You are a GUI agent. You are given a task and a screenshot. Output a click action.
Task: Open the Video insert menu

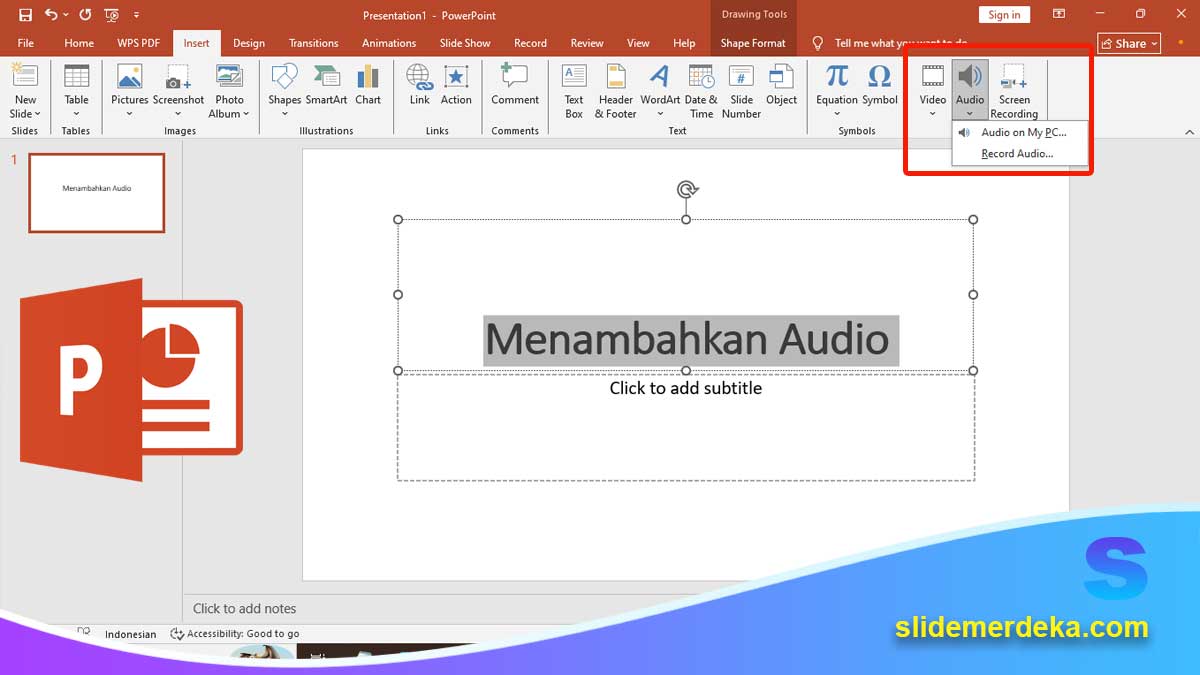[933, 91]
